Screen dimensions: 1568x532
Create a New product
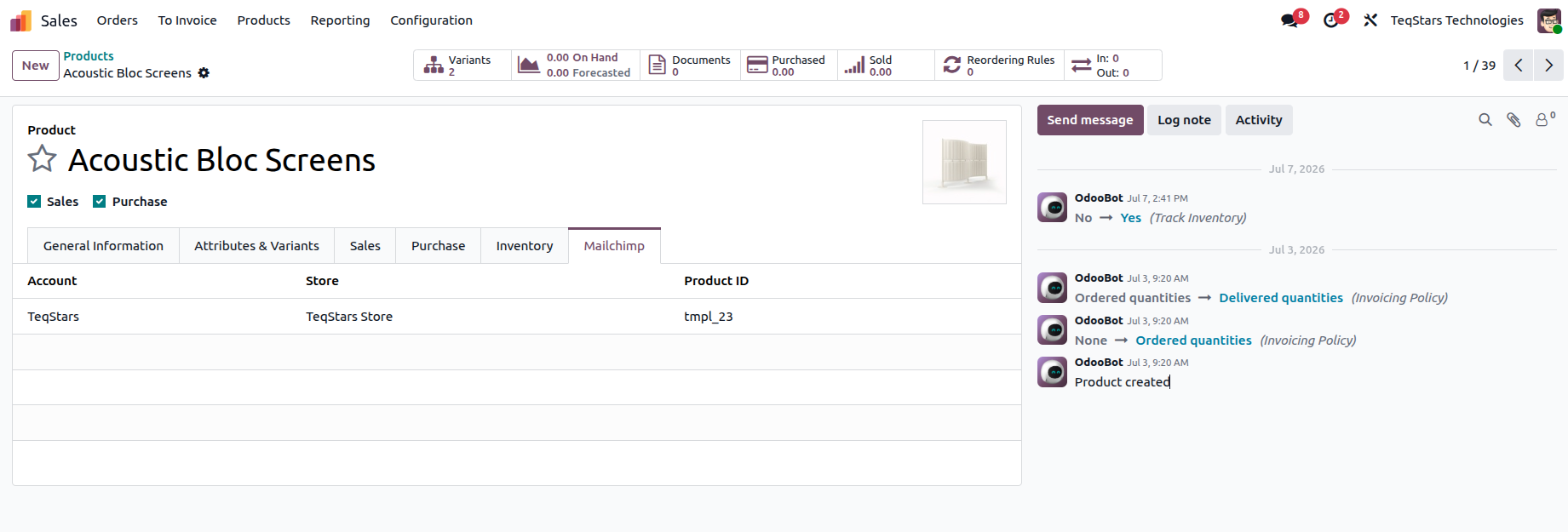pyautogui.click(x=36, y=66)
